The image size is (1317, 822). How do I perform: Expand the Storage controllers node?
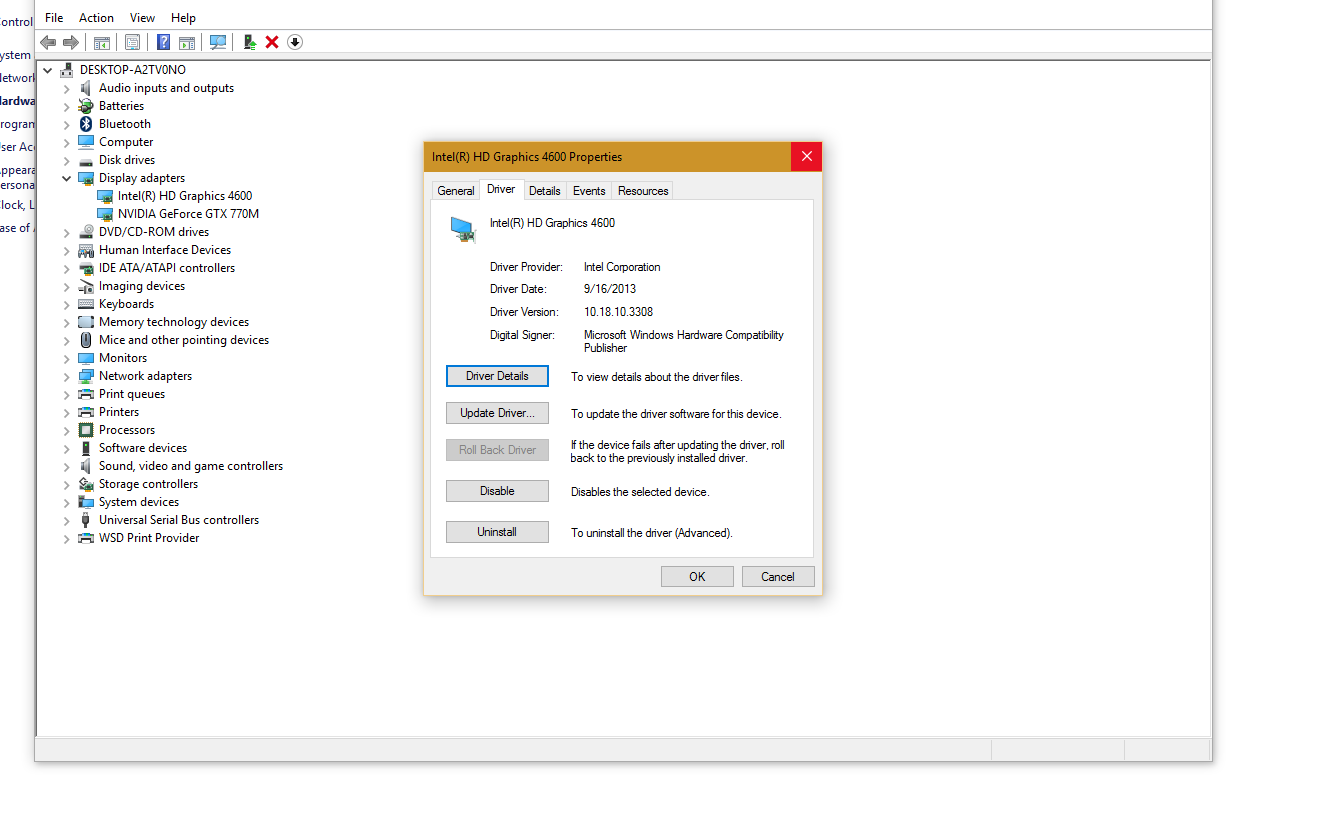(67, 484)
